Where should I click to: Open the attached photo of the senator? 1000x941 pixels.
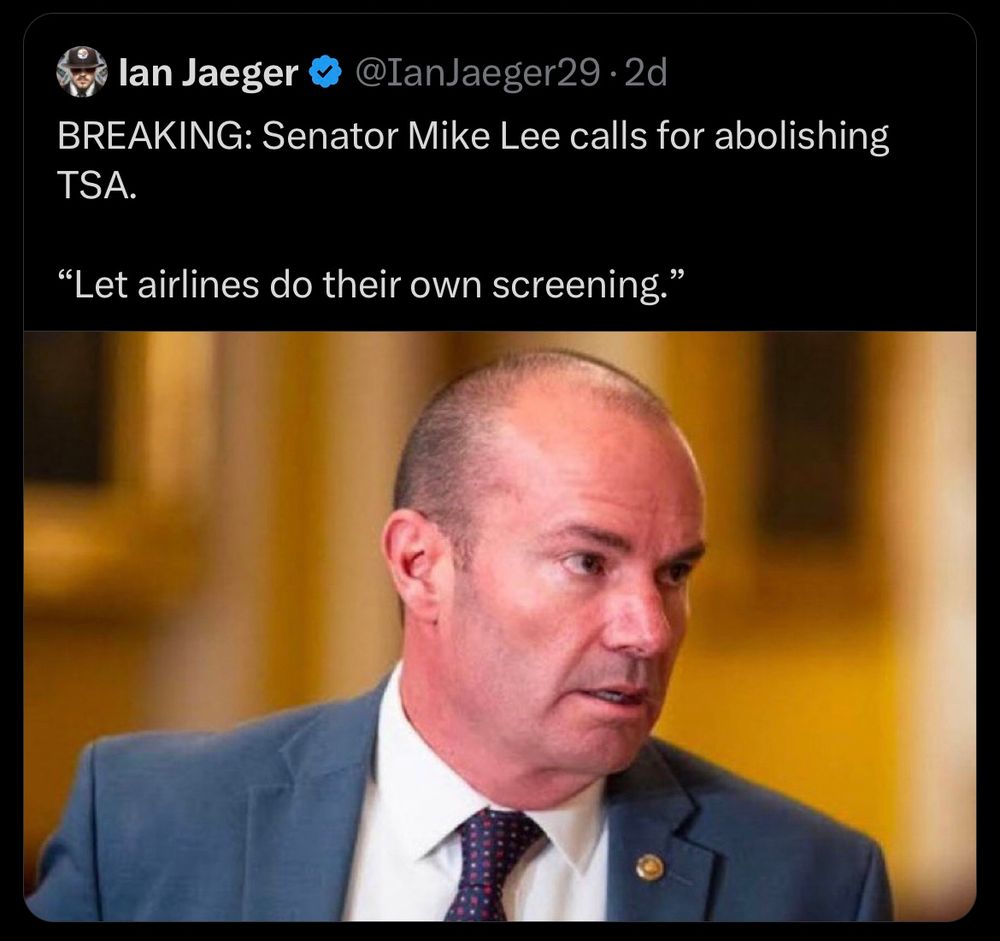500,626
